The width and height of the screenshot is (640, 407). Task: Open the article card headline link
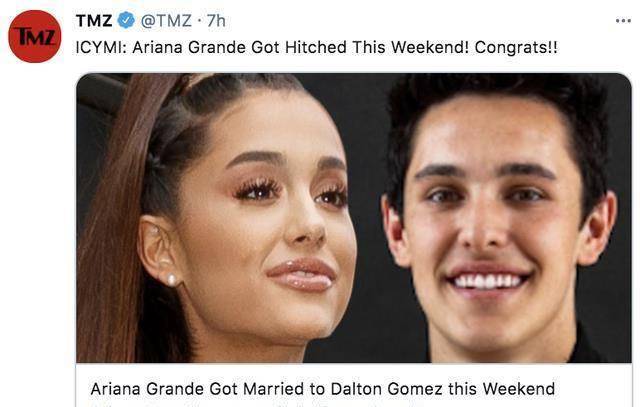322,388
